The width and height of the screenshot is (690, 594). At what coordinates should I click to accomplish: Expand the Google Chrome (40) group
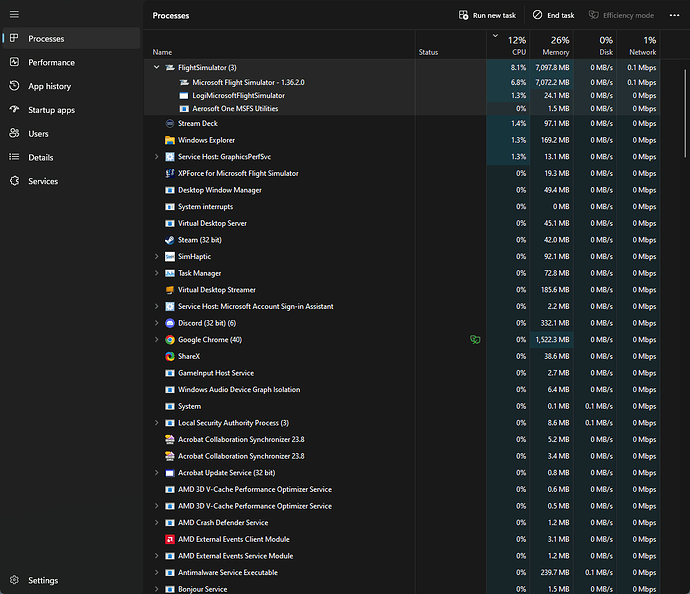[x=156, y=340]
